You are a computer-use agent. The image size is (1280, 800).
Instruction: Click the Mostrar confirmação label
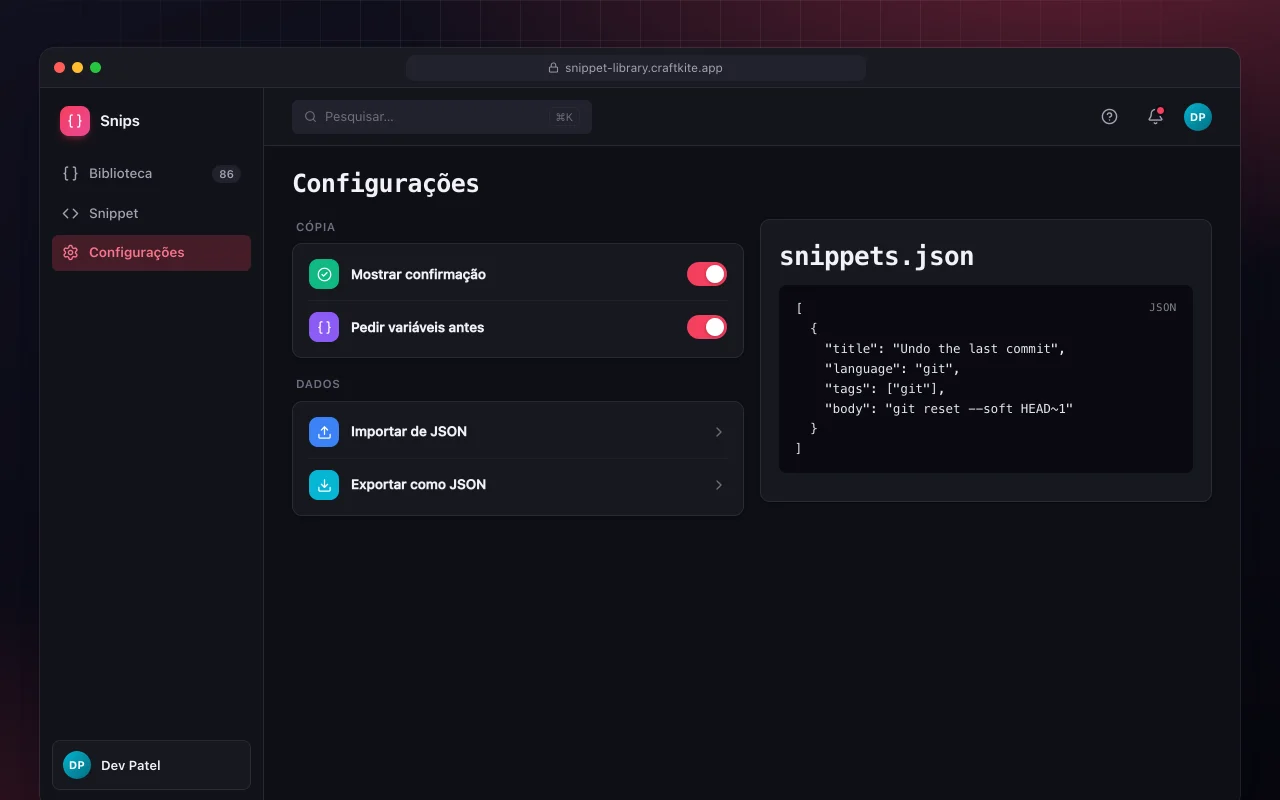(418, 274)
